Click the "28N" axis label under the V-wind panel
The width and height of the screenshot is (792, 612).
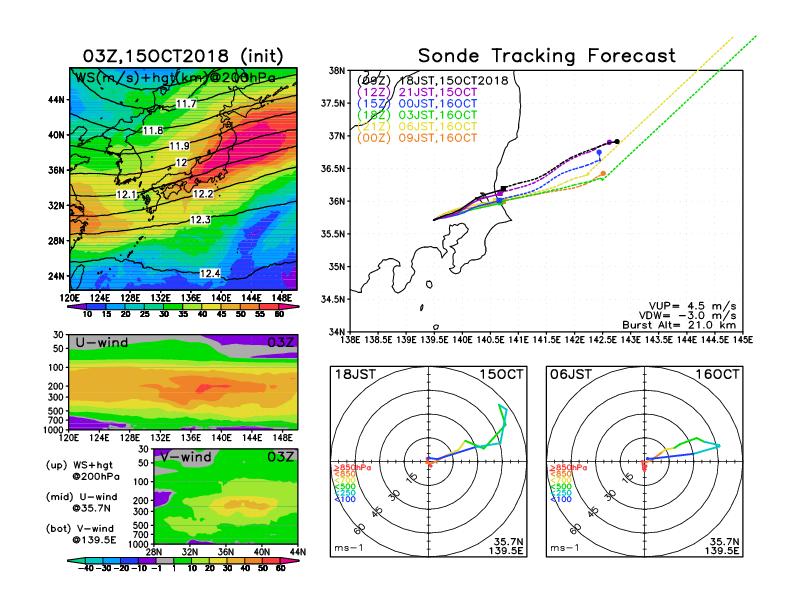154,551
